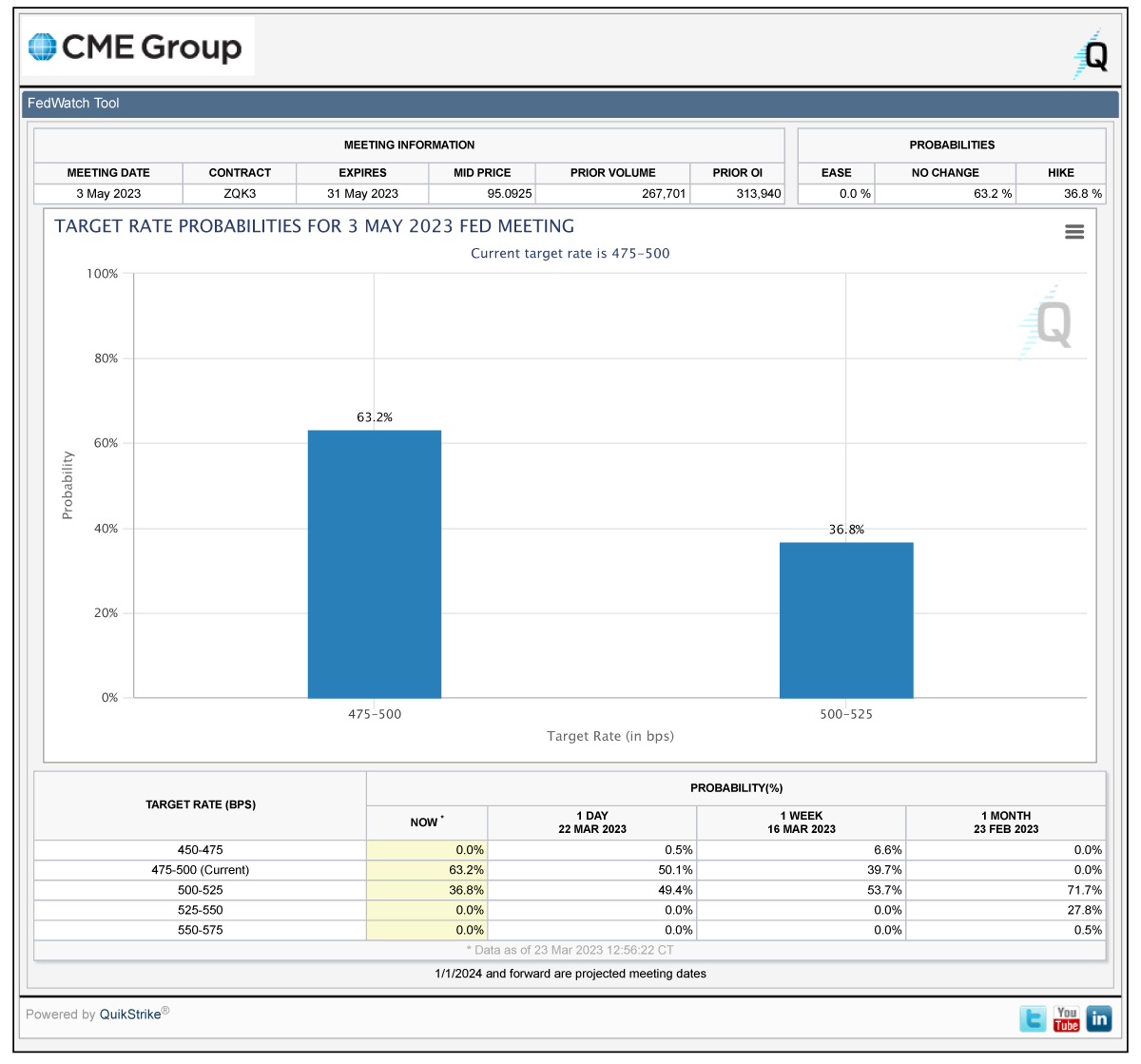Image resolution: width=1141 pixels, height=1064 pixels.
Task: Click the CME Group logo
Action: coord(136,47)
